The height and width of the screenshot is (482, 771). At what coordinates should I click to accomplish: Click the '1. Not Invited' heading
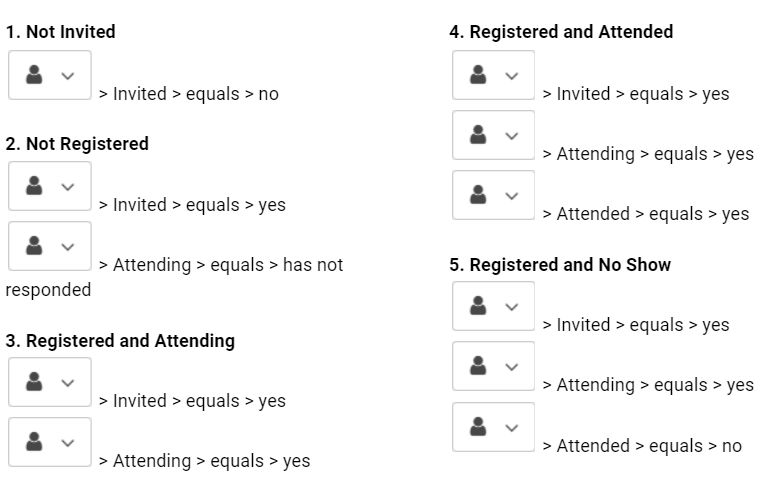pos(60,32)
